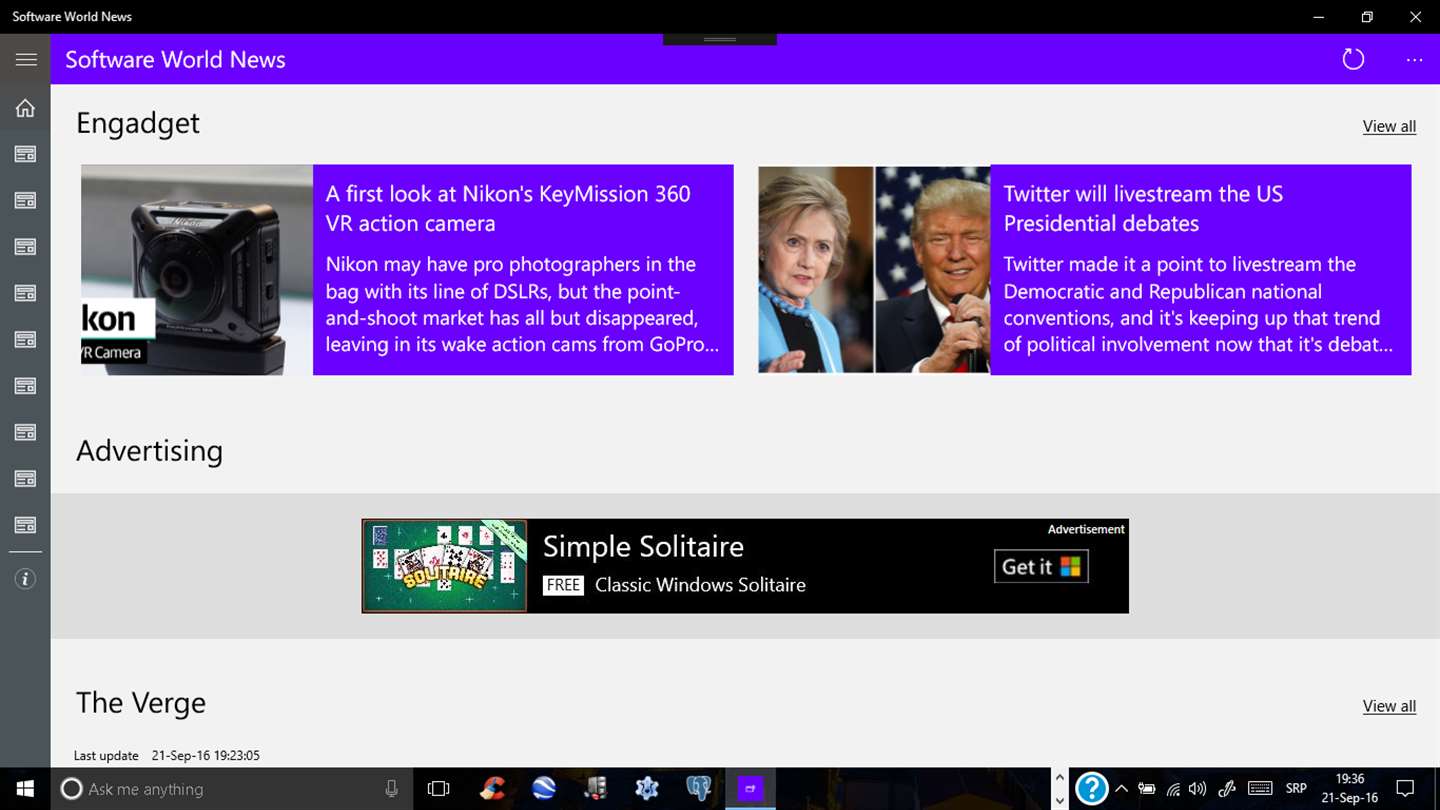Screen dimensions: 1440x810
Task: Open the volume speaker tray icon
Action: point(1197,789)
